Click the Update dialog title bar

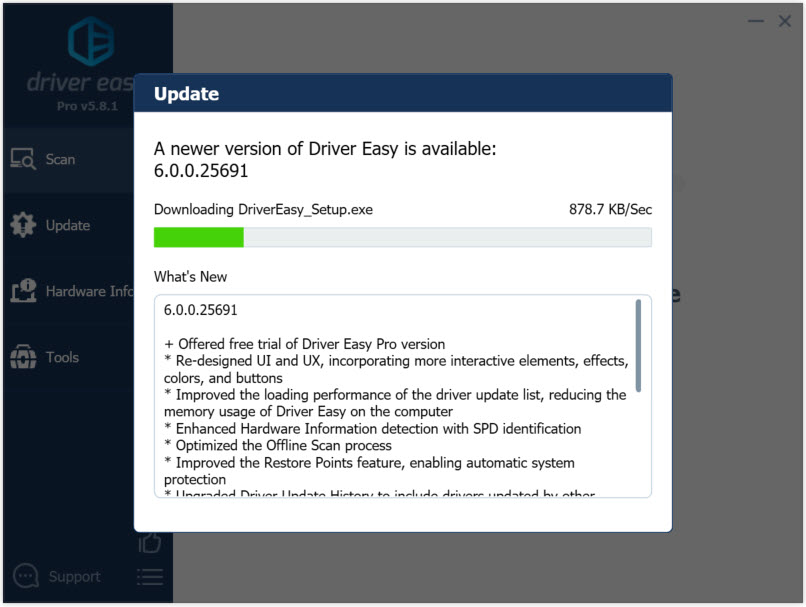pyautogui.click(x=402, y=93)
